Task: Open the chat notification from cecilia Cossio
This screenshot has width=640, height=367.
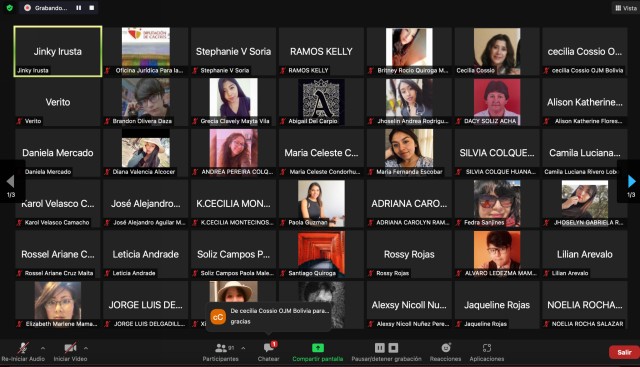Action: (269, 316)
